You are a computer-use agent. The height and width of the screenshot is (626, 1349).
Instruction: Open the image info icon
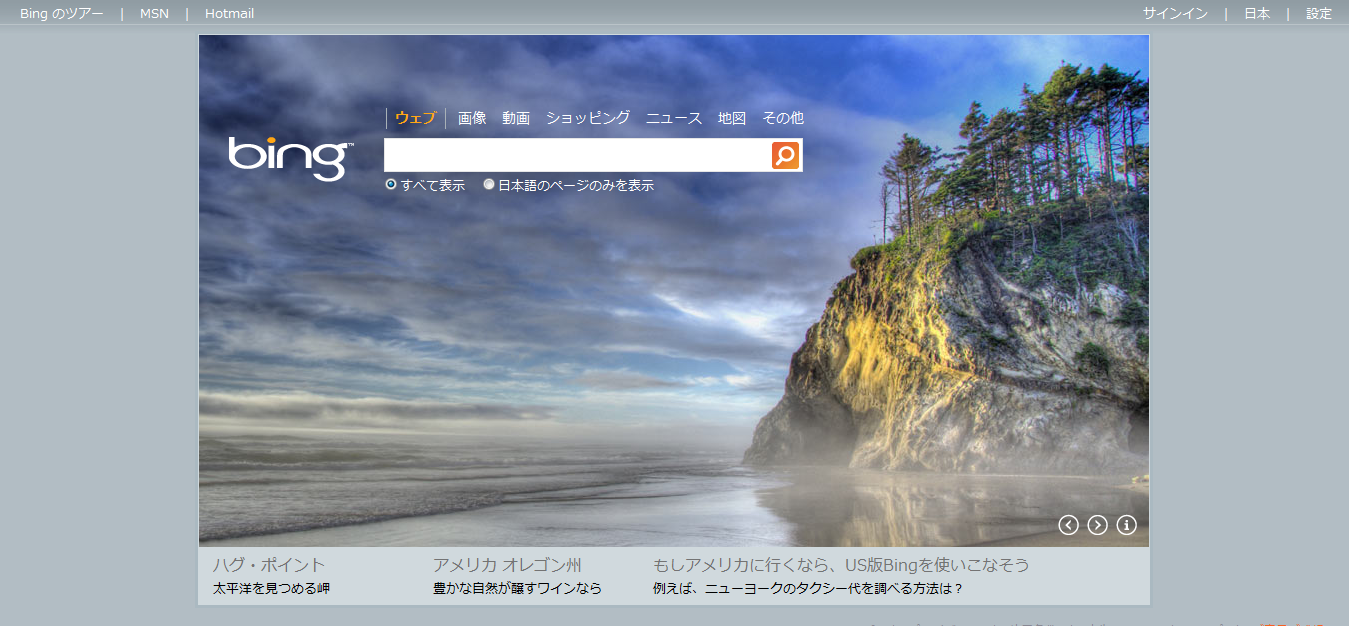(1126, 525)
